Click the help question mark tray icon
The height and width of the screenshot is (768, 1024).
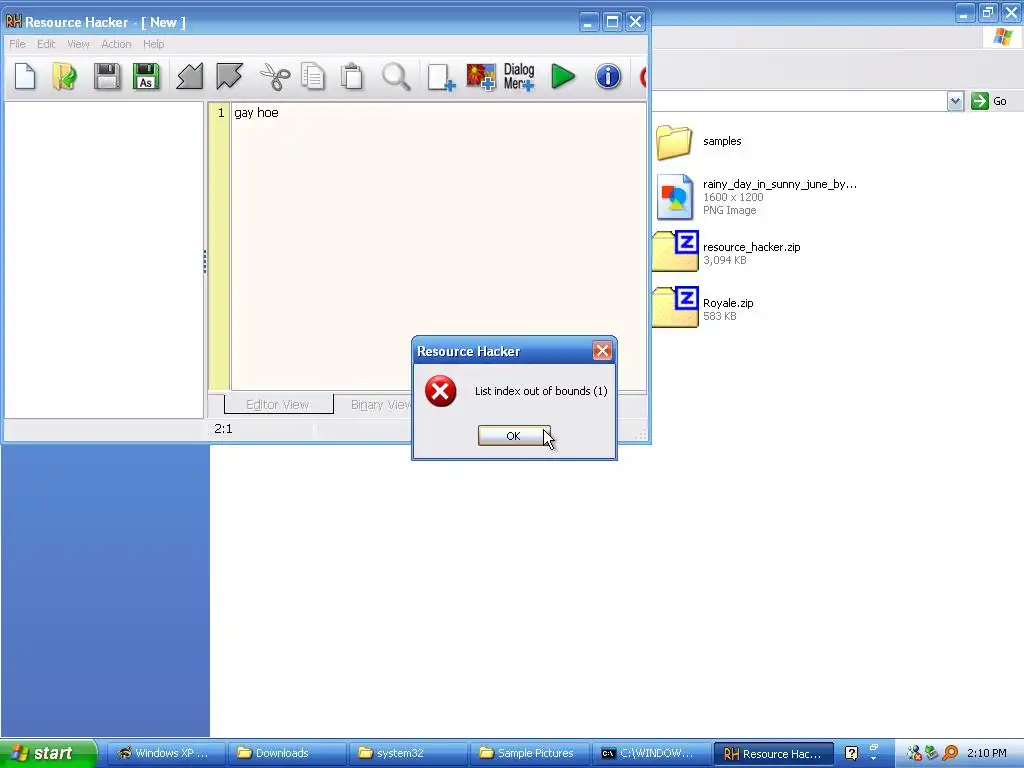coord(851,753)
